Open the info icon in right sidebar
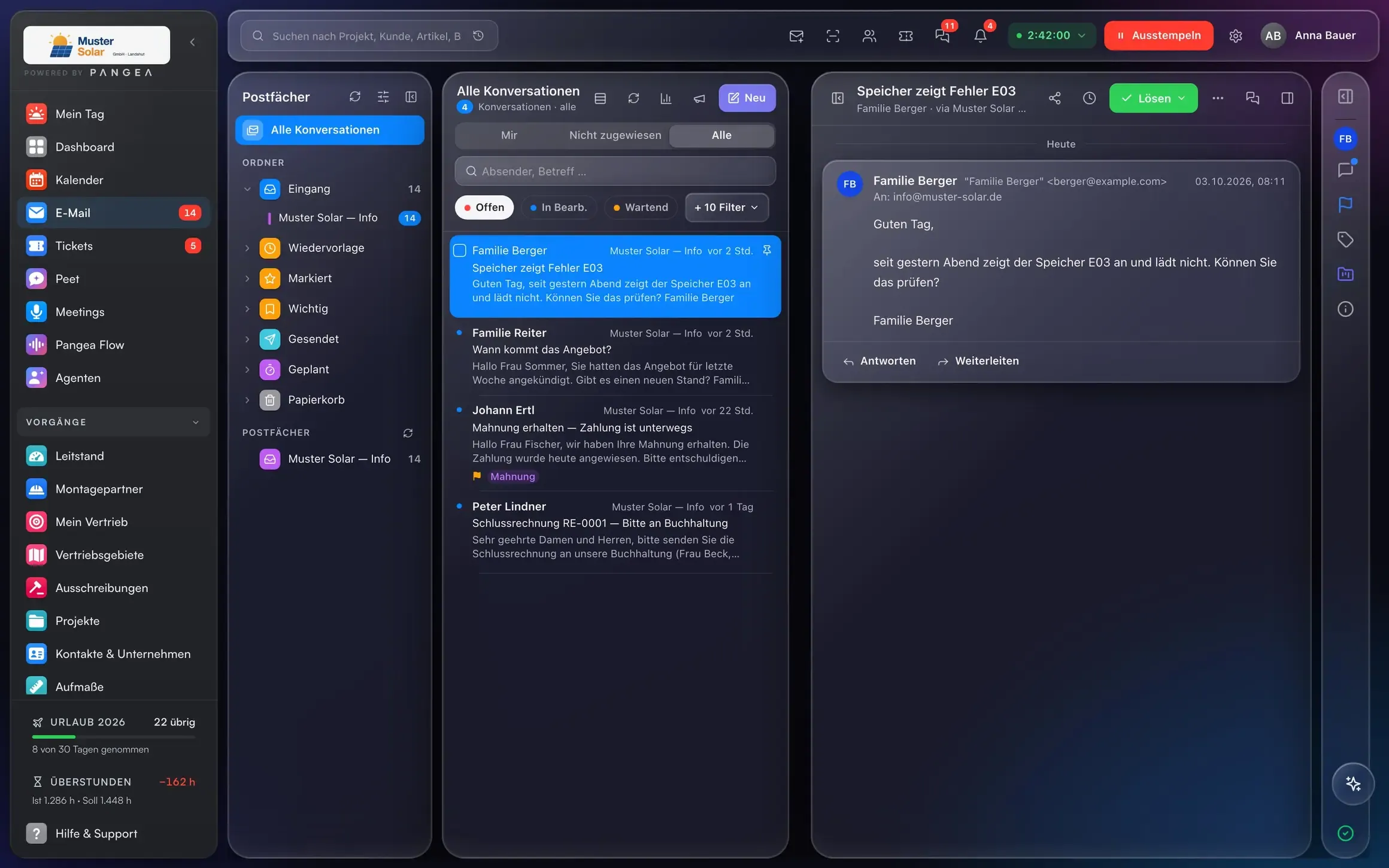 click(1345, 309)
